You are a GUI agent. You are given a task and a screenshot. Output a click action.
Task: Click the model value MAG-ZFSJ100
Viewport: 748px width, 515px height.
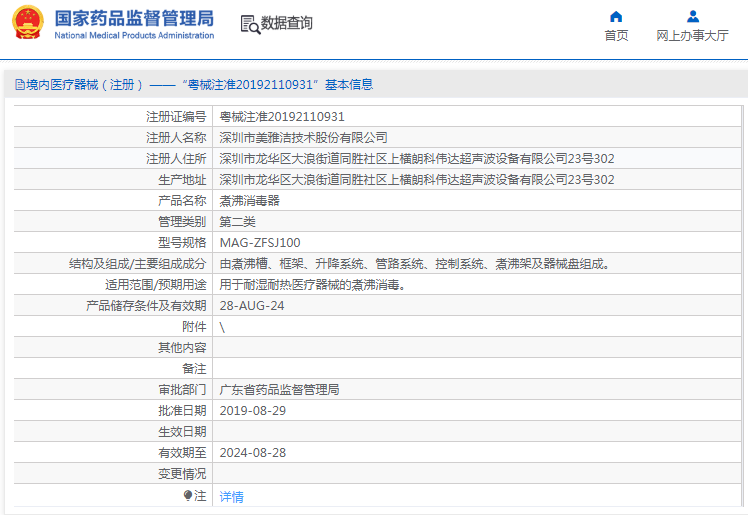259,243
